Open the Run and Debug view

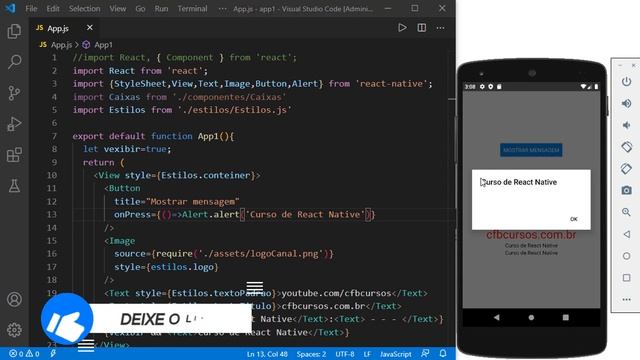tap(14, 124)
